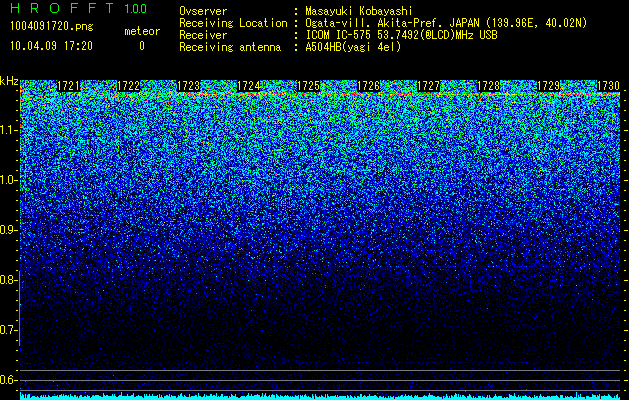Viewport: 629px width, 400px height.
Task: Click the 0.7 frequency axis label
Action: tap(8, 330)
